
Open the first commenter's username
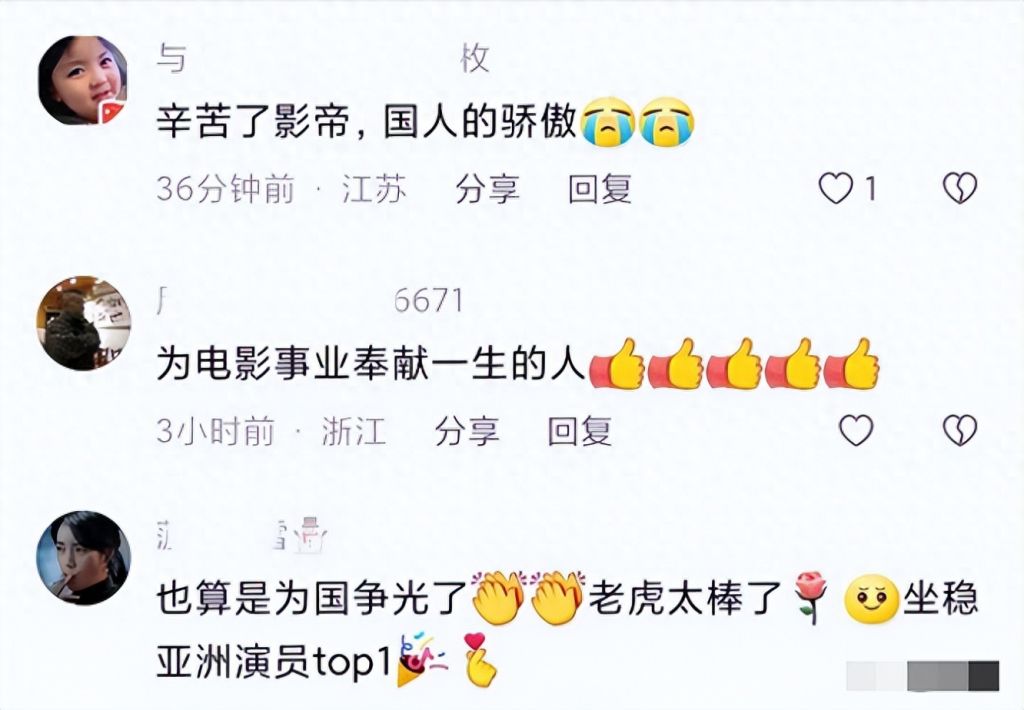[323, 59]
